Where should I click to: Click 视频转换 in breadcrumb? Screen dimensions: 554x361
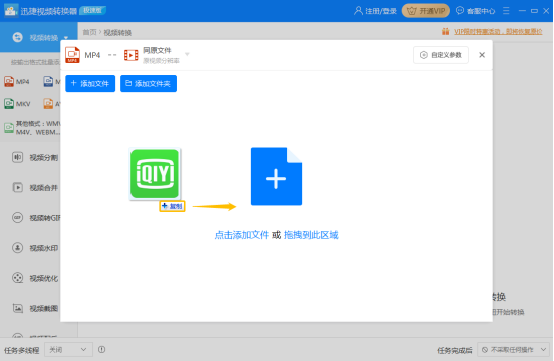coord(118,32)
